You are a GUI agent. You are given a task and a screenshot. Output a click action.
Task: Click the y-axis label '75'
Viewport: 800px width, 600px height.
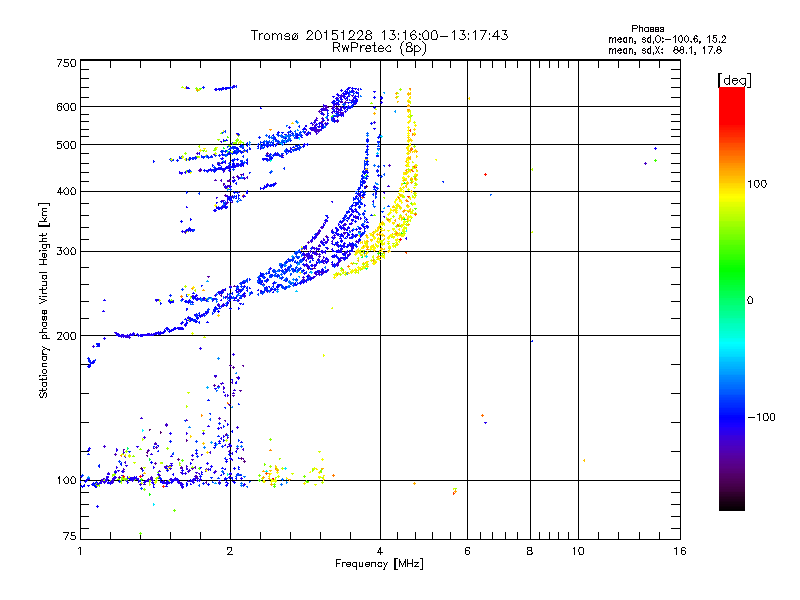70,536
